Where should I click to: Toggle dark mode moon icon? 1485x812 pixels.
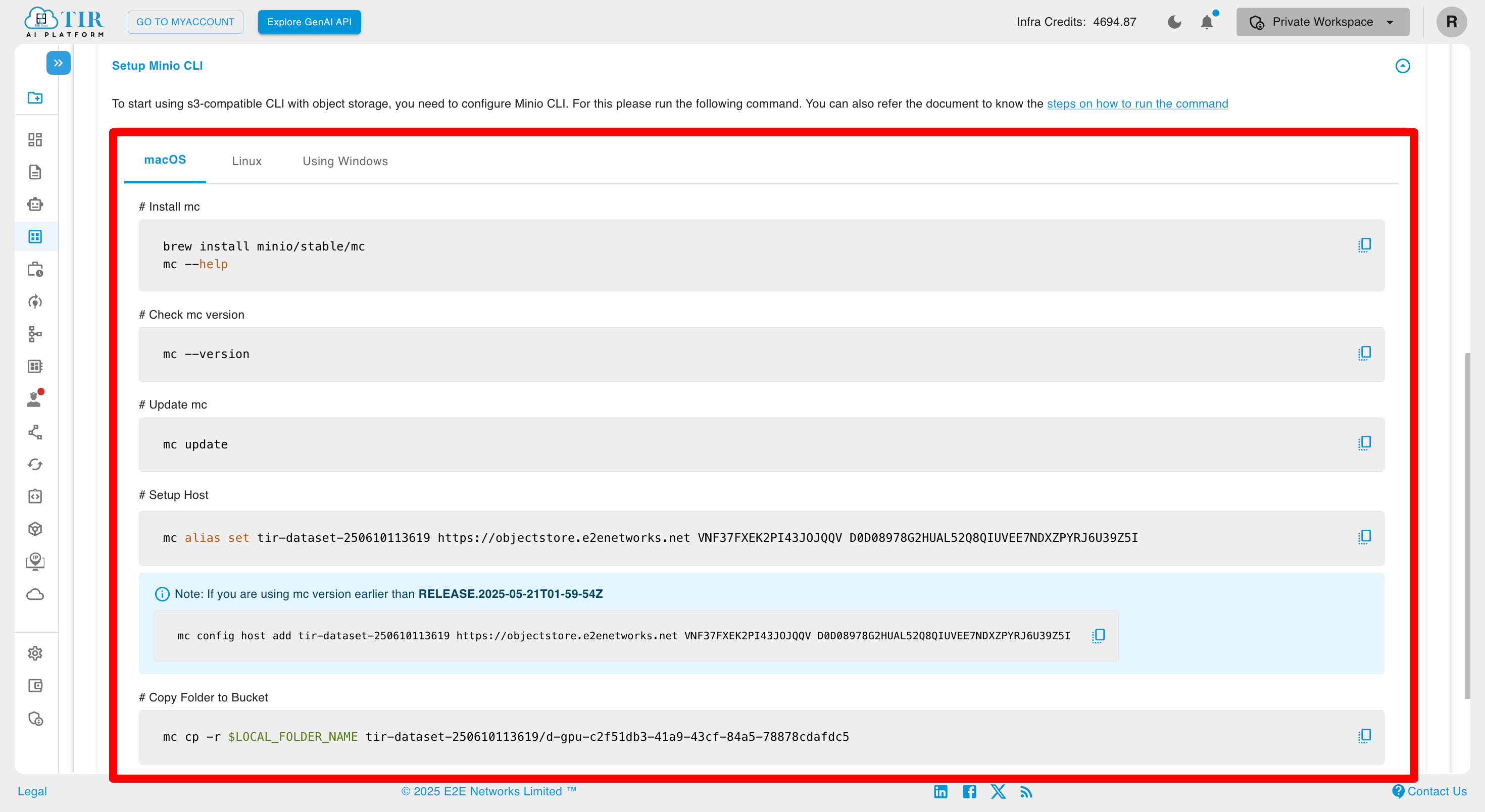pos(1174,22)
